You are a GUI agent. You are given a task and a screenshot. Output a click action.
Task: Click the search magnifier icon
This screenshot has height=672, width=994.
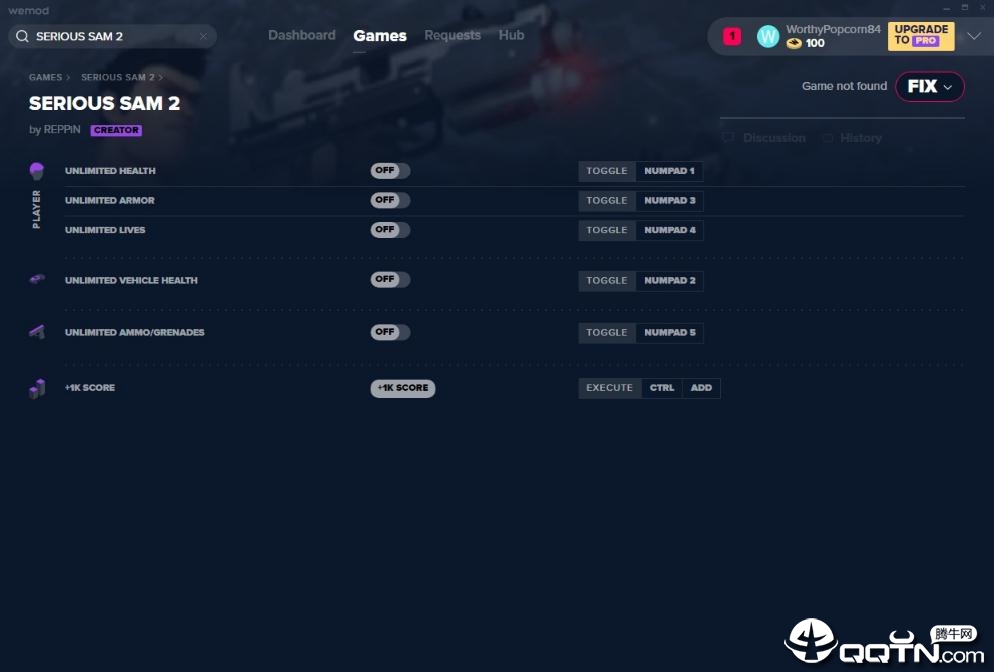point(22,36)
